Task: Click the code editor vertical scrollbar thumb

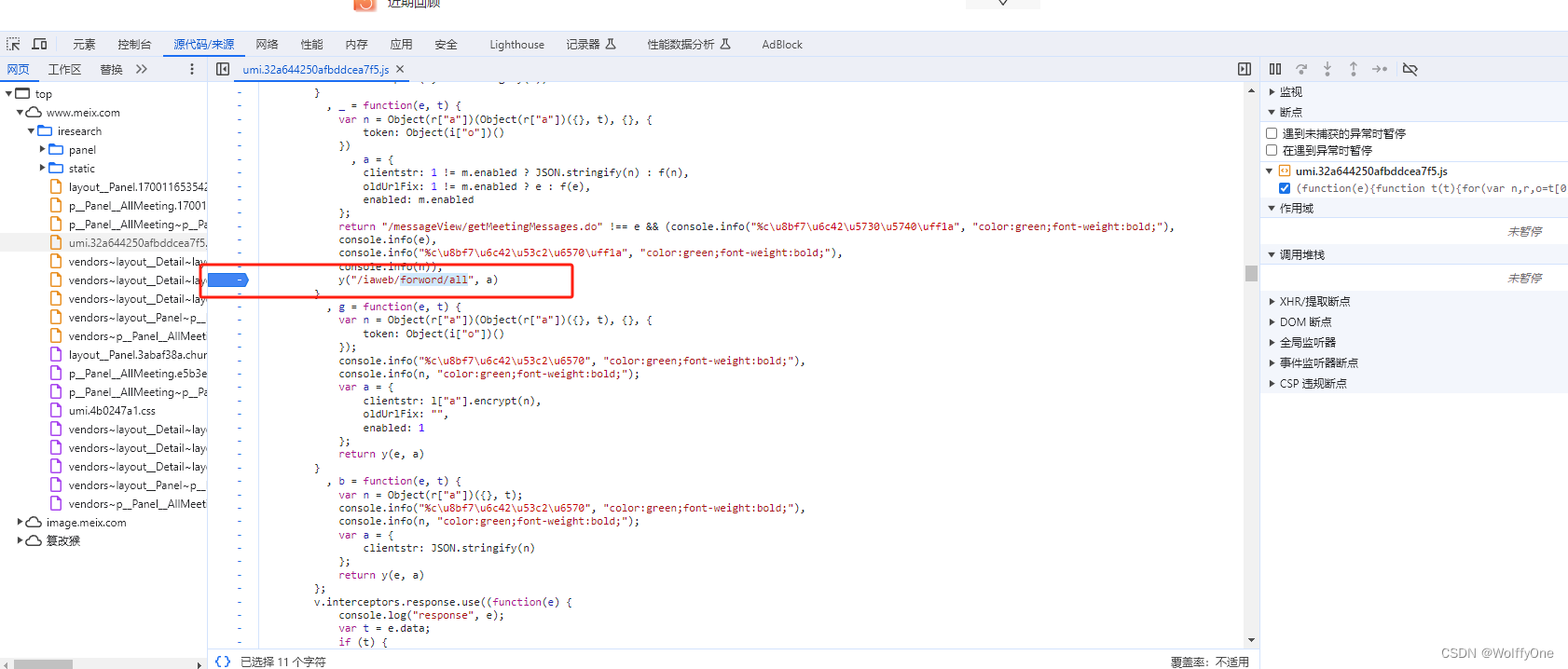Action: click(1251, 273)
